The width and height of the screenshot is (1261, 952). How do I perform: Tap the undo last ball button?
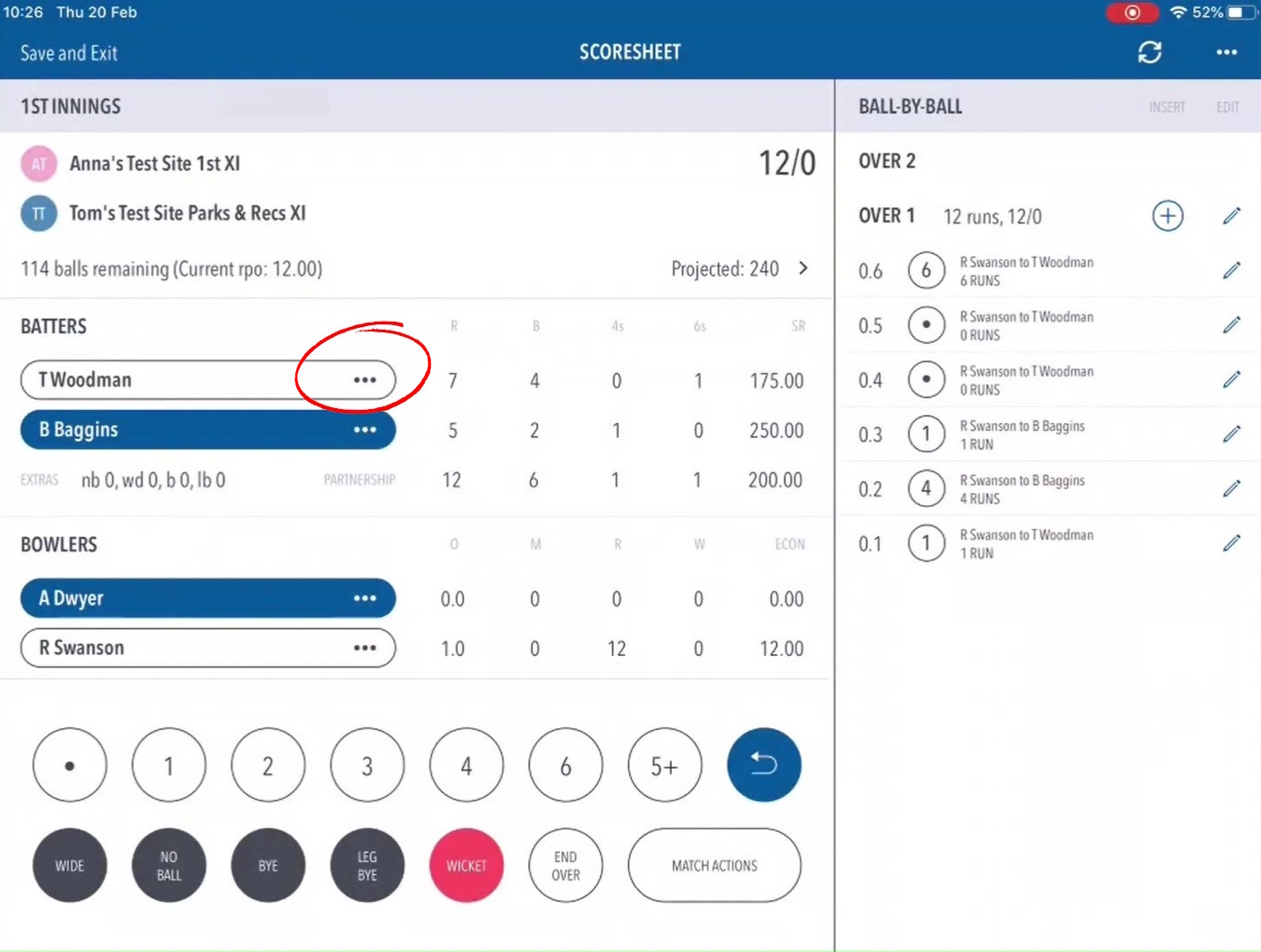click(764, 764)
